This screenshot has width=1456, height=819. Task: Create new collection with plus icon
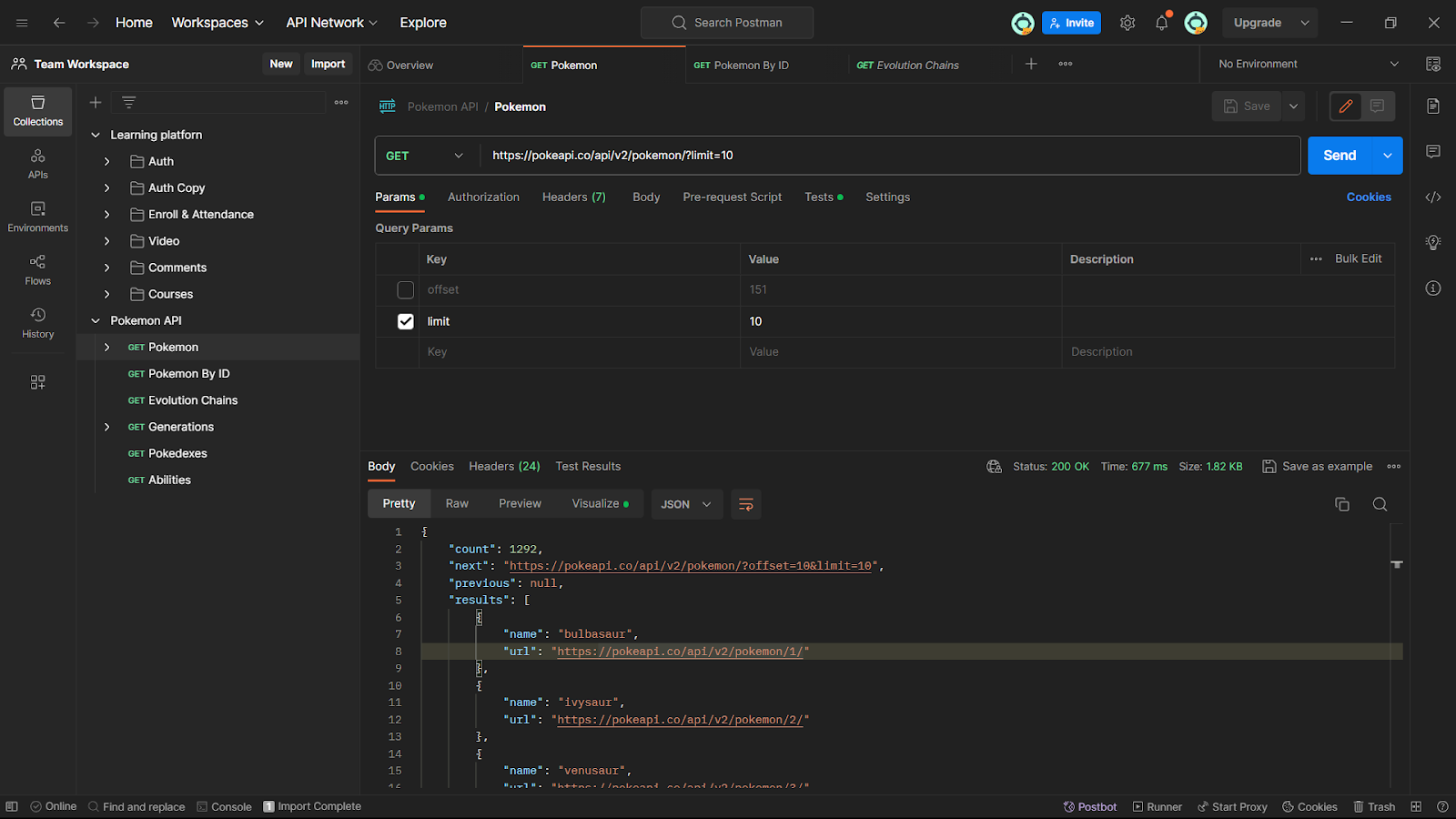[96, 103]
